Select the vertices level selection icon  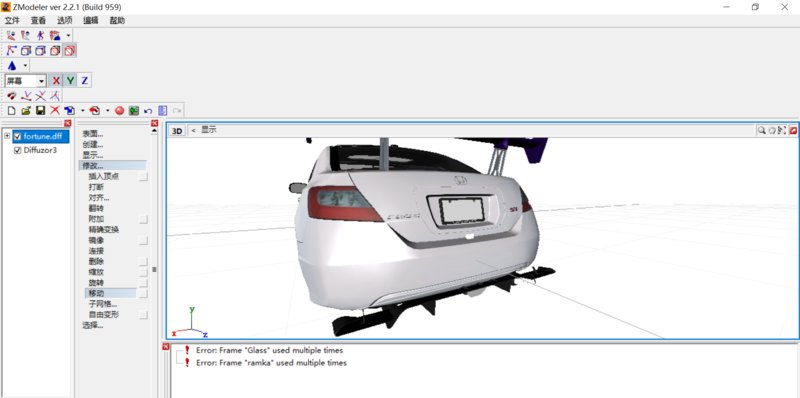tap(11, 51)
